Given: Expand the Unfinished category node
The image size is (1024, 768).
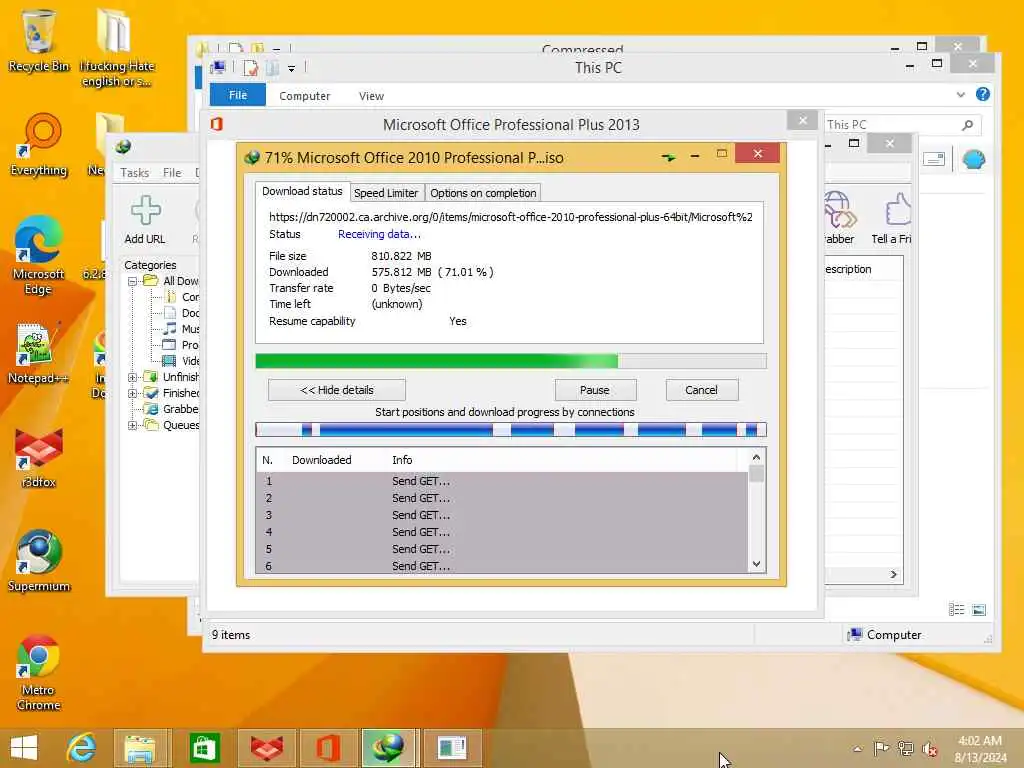Looking at the screenshot, I should (x=133, y=377).
